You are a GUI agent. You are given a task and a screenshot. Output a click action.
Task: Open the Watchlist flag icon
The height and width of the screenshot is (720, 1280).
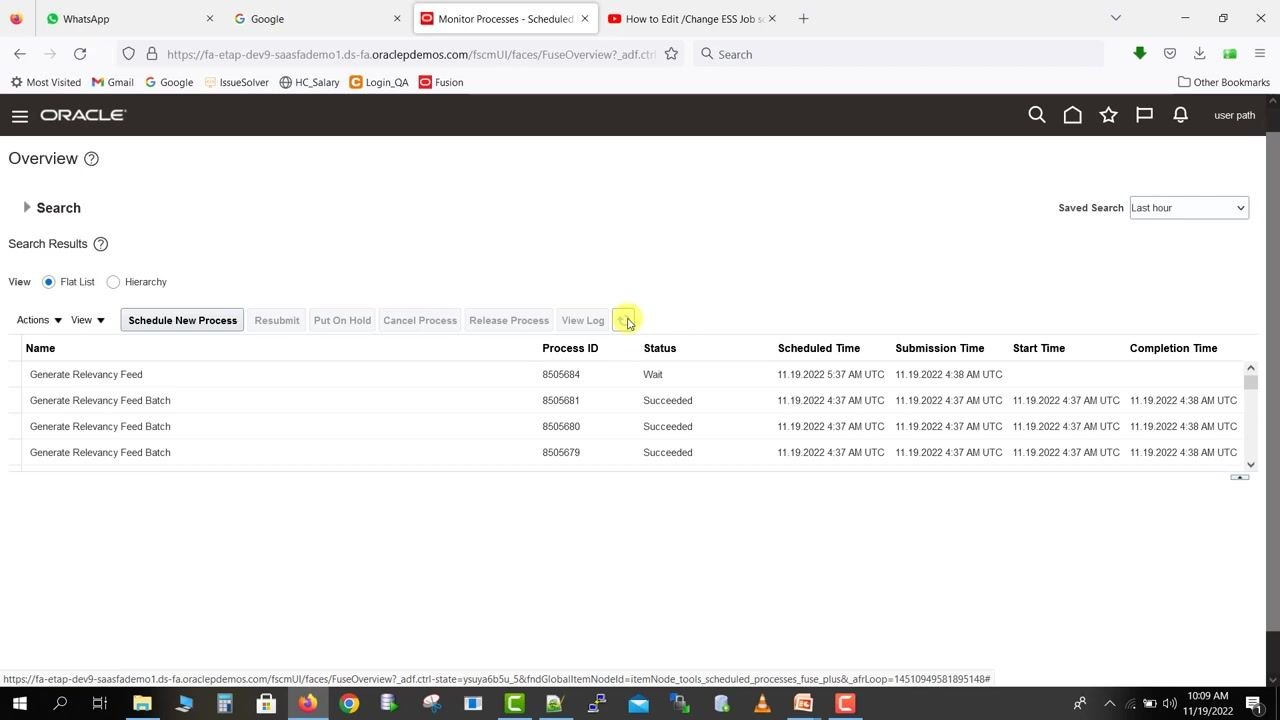[x=1144, y=115]
